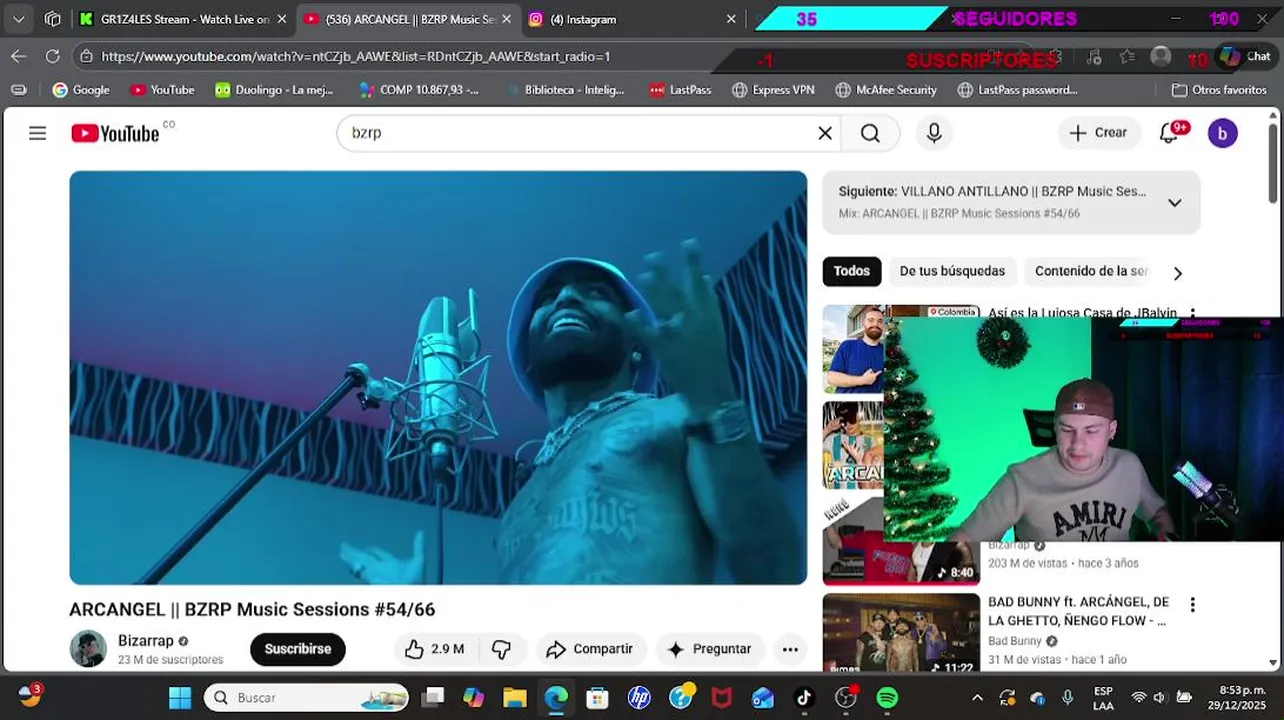The height and width of the screenshot is (720, 1284).
Task: Close the GR1Z4LES Stream tab
Action: 281,19
